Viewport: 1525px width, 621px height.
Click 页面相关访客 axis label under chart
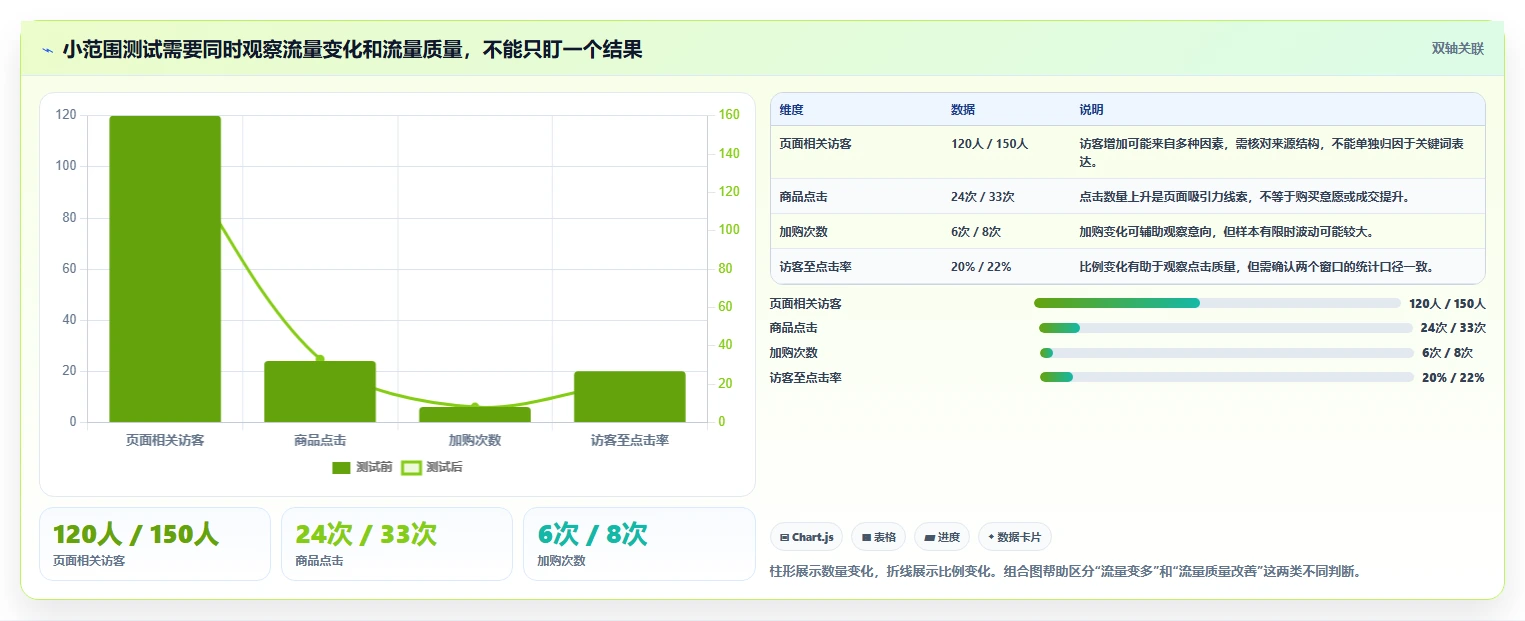pos(165,440)
